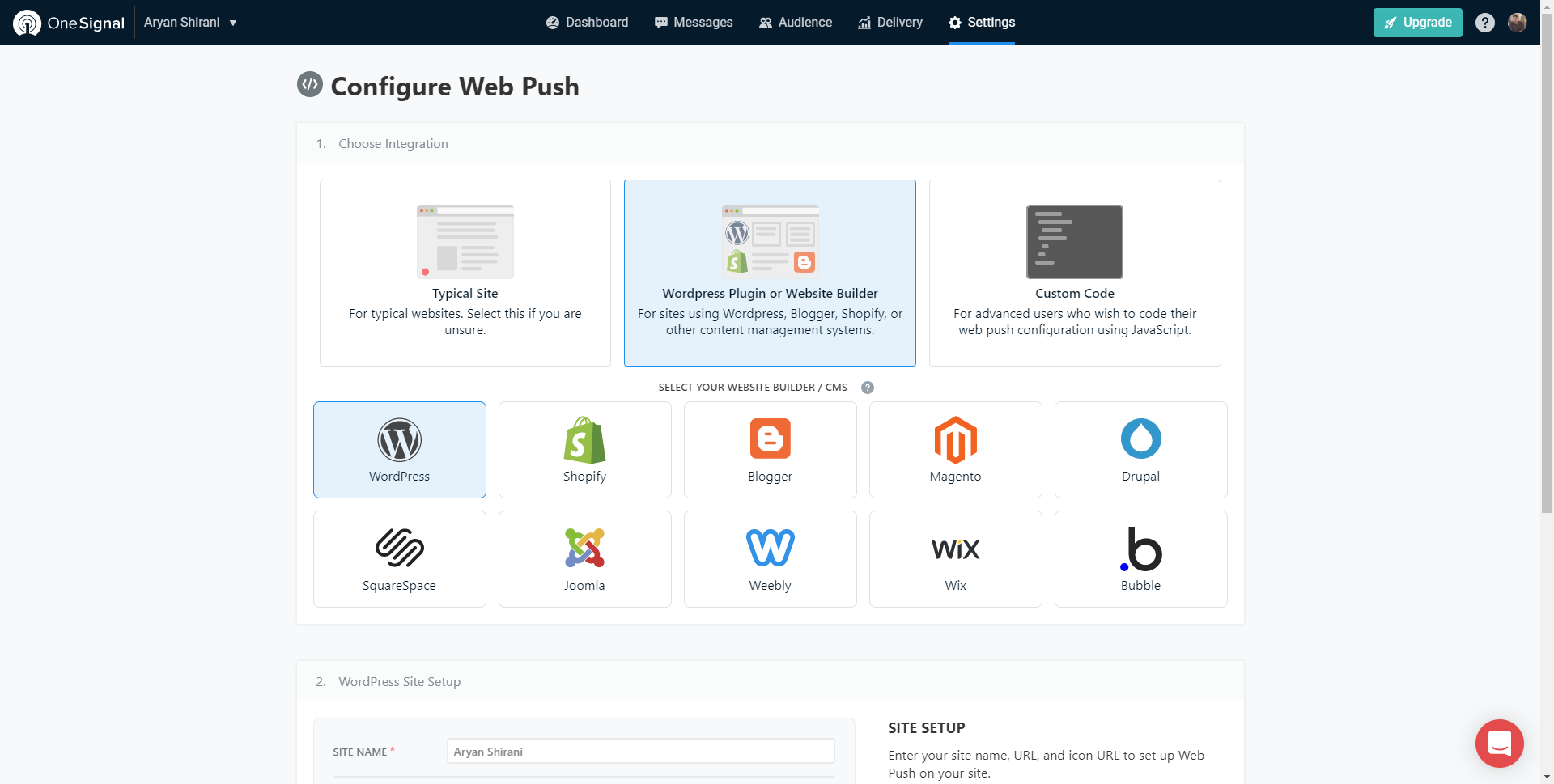The height and width of the screenshot is (784, 1554).
Task: Select the Typical Site integration card
Action: pyautogui.click(x=465, y=273)
